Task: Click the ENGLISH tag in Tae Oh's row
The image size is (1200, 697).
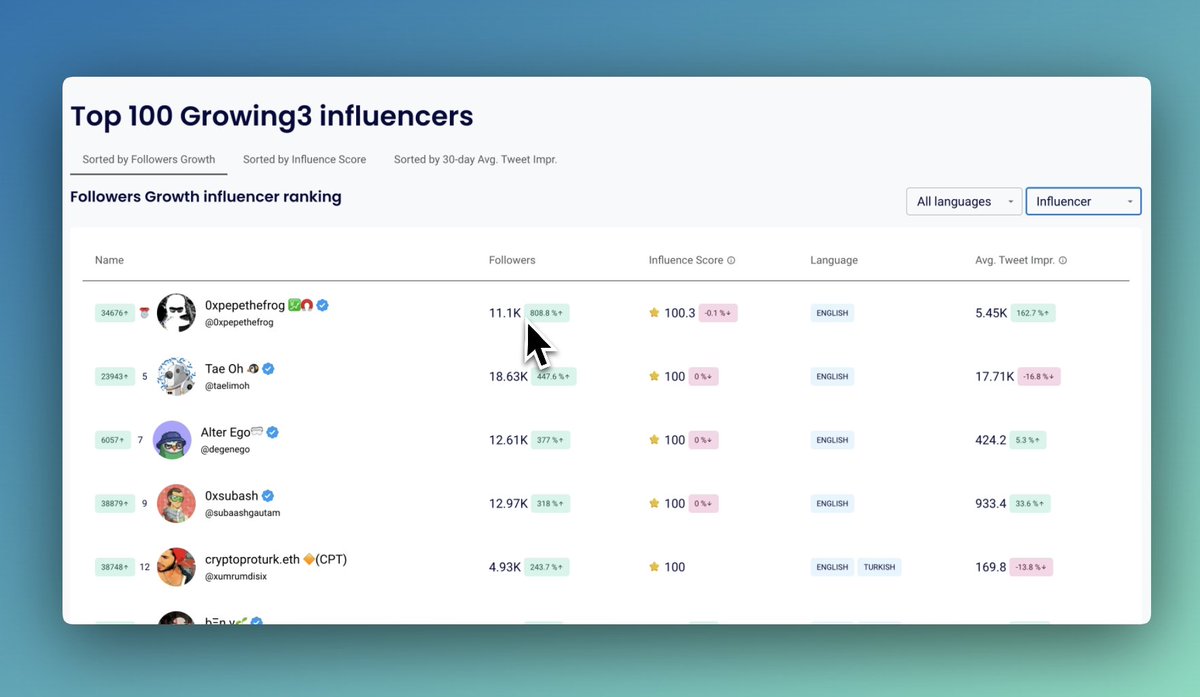Action: pyautogui.click(x=832, y=377)
